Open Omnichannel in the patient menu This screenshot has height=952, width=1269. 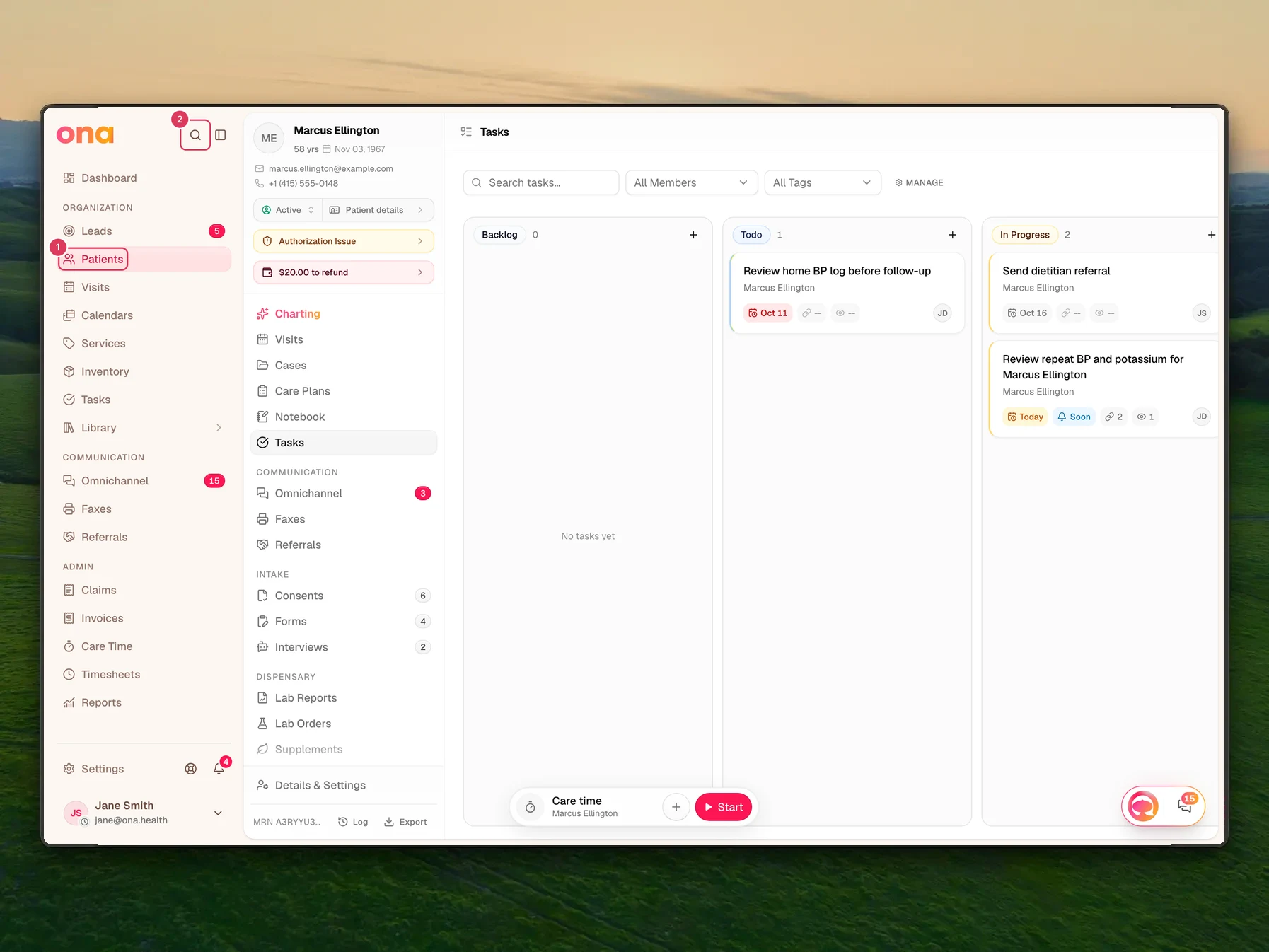[x=344, y=494]
